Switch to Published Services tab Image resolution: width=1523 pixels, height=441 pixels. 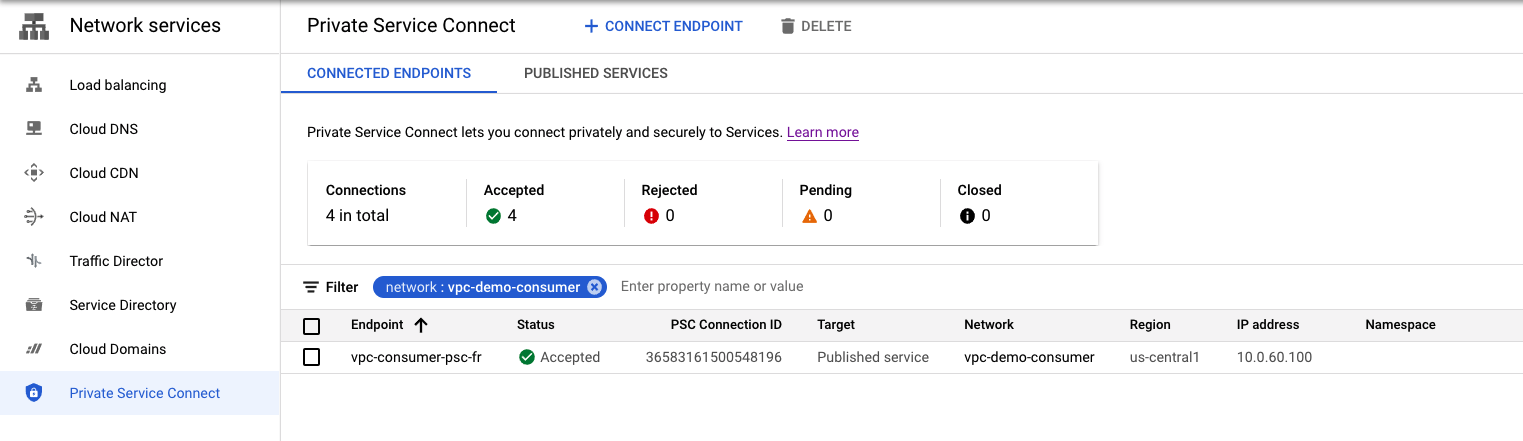click(x=595, y=73)
